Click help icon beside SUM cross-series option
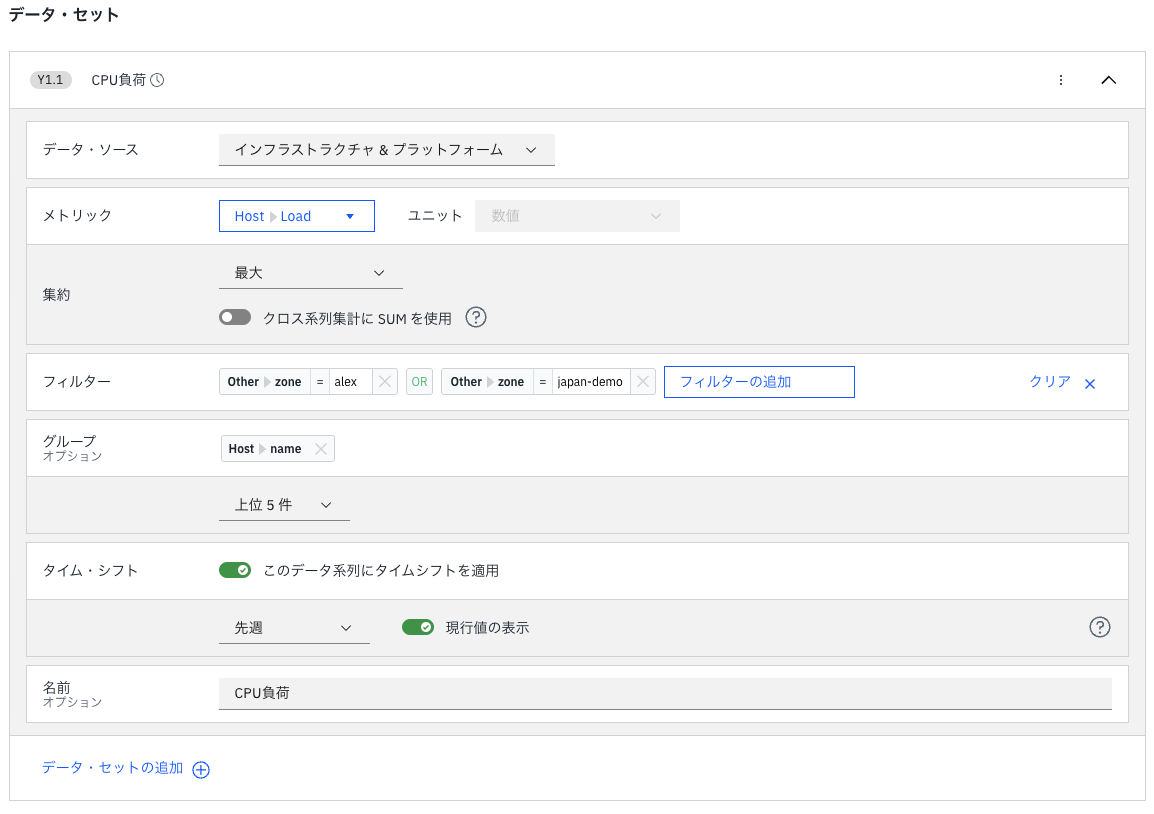 point(476,318)
